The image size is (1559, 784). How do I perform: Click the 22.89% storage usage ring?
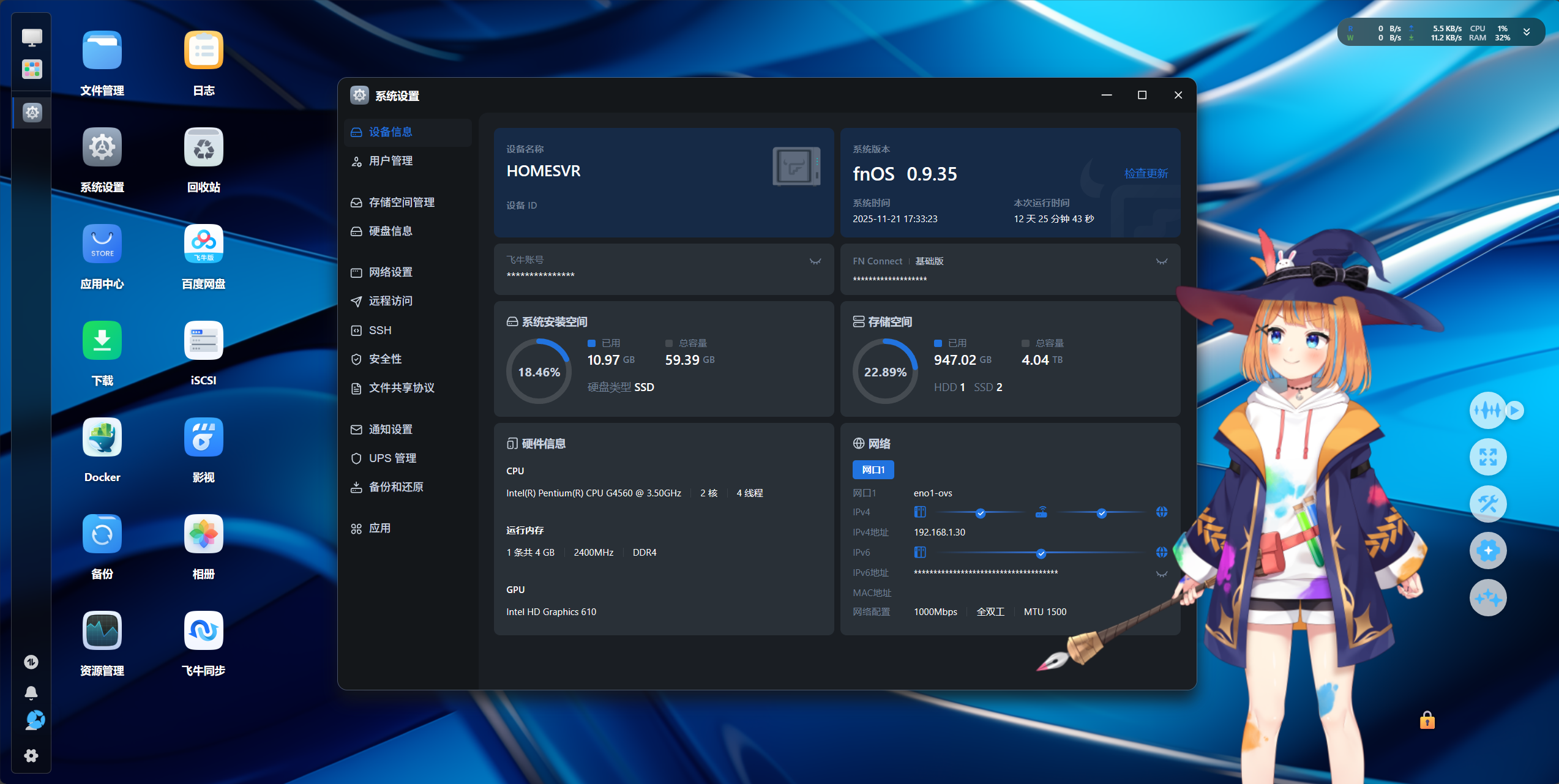[x=885, y=372]
